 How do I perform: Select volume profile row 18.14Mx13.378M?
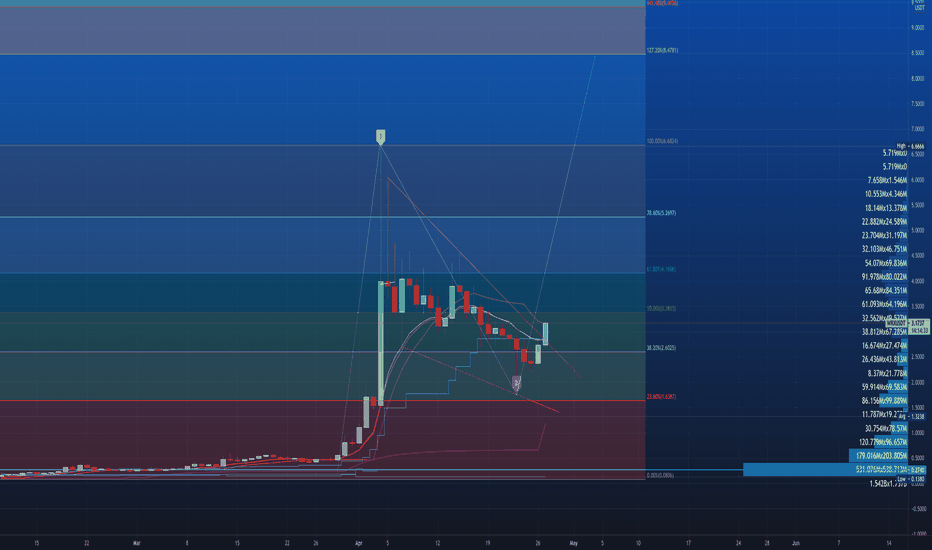[886, 208]
